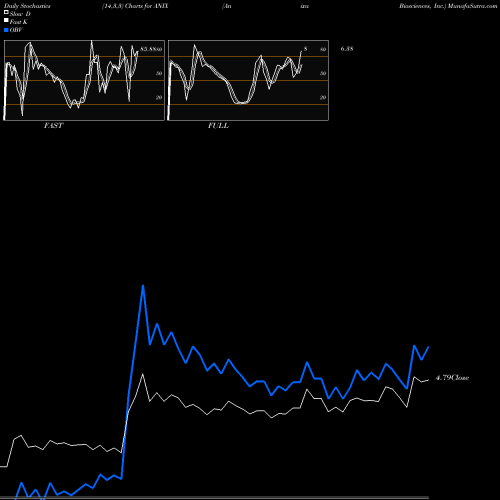This screenshot has width=500, height=500.
Task: Click the 'Charts for ANIX' title text
Action: pyautogui.click(x=147, y=6)
